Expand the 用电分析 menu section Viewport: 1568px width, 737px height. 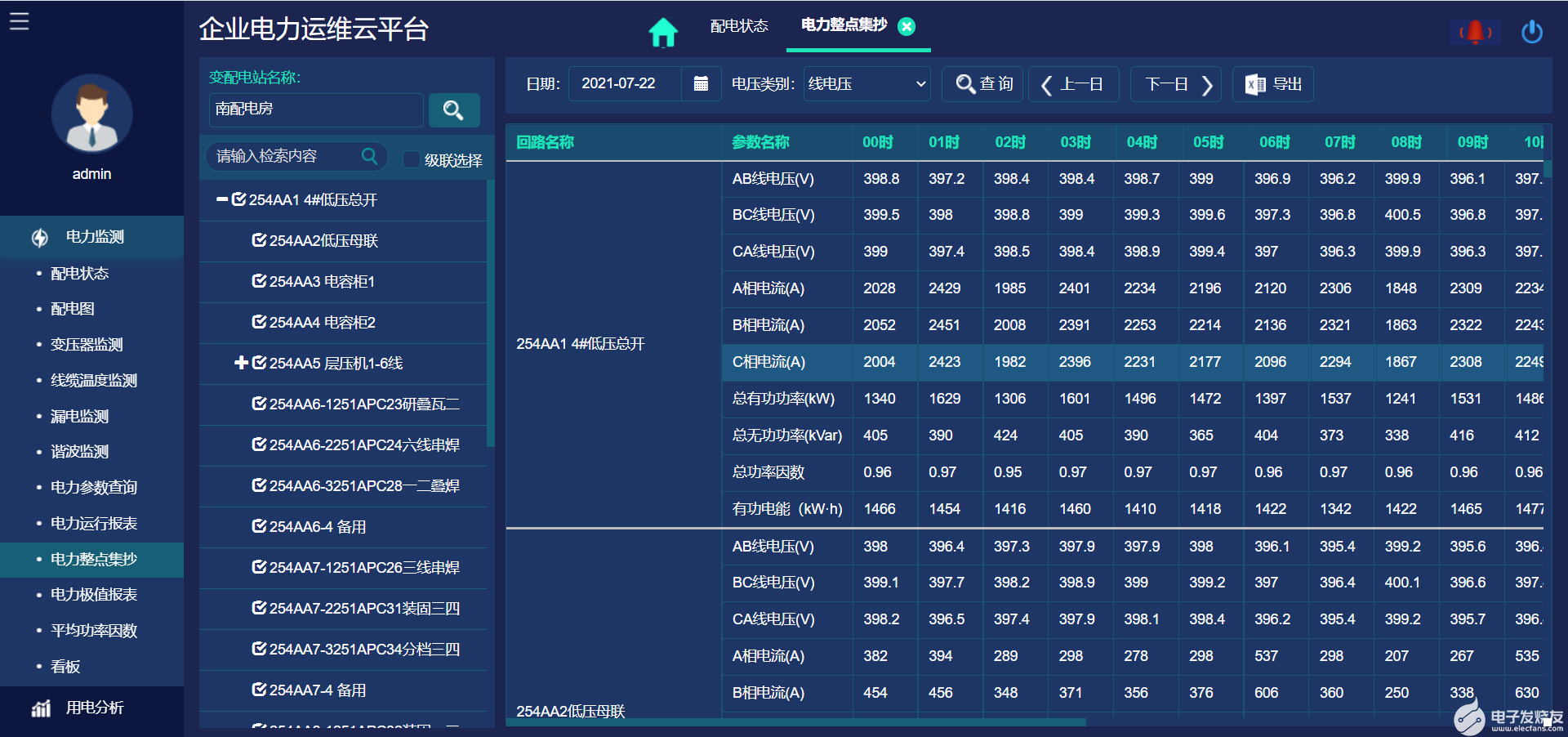[x=91, y=708]
